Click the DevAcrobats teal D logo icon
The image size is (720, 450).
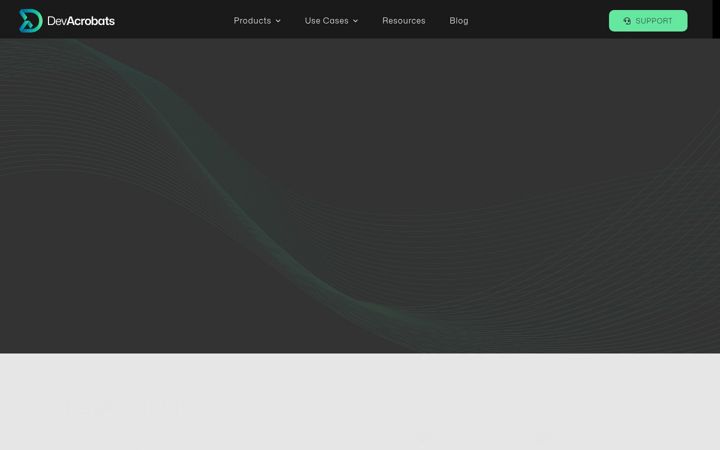tap(31, 21)
